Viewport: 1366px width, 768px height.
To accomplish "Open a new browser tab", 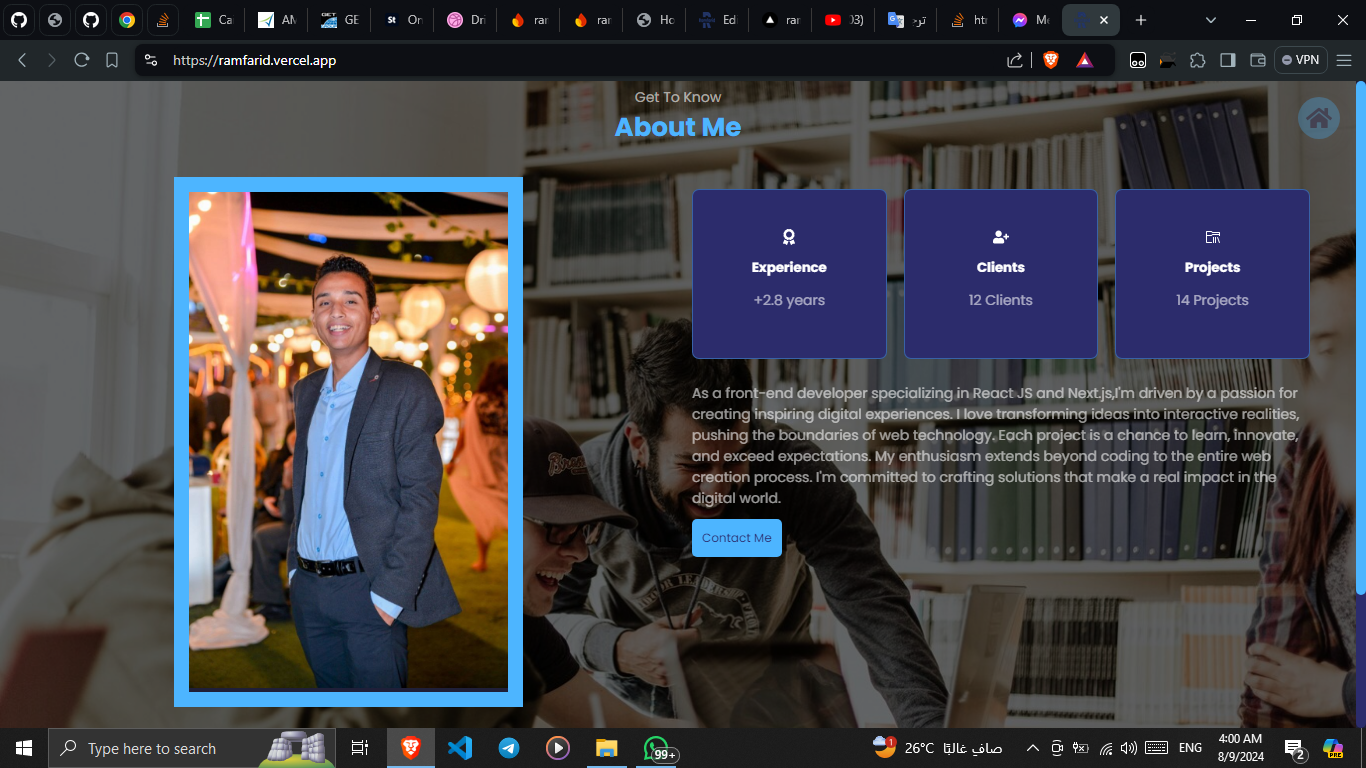I will 1141,20.
